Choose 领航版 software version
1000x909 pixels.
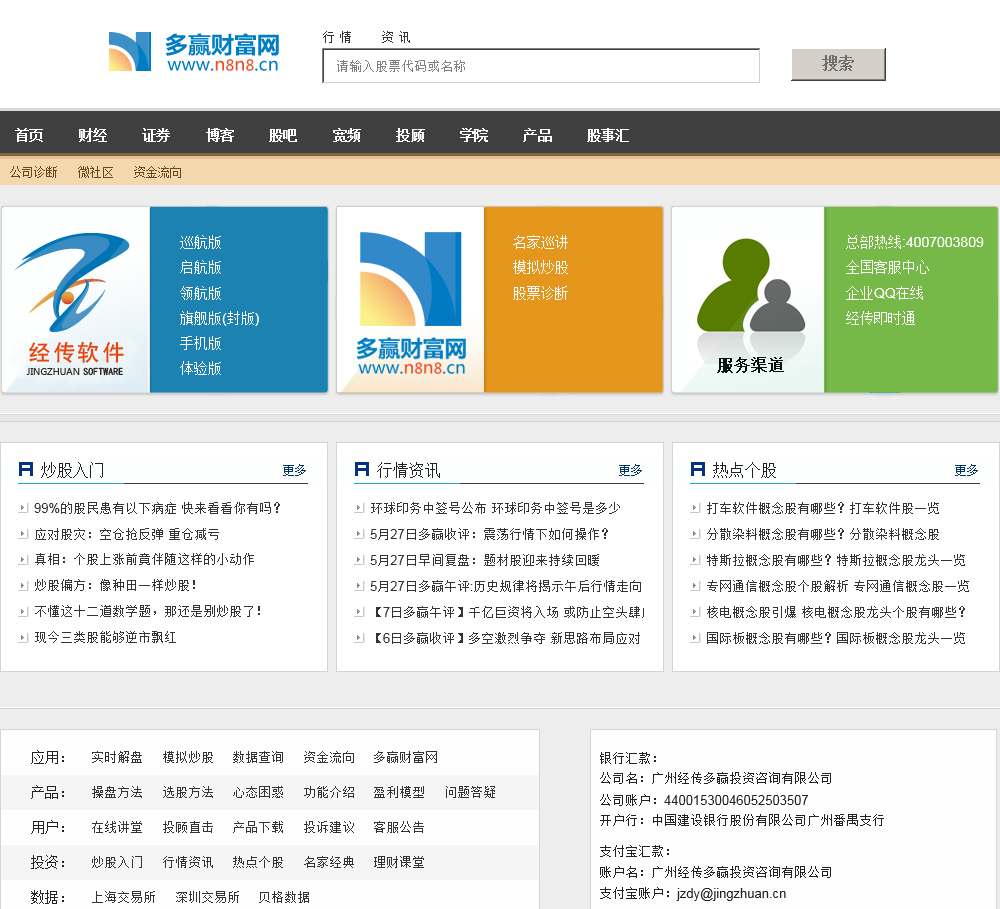click(200, 293)
